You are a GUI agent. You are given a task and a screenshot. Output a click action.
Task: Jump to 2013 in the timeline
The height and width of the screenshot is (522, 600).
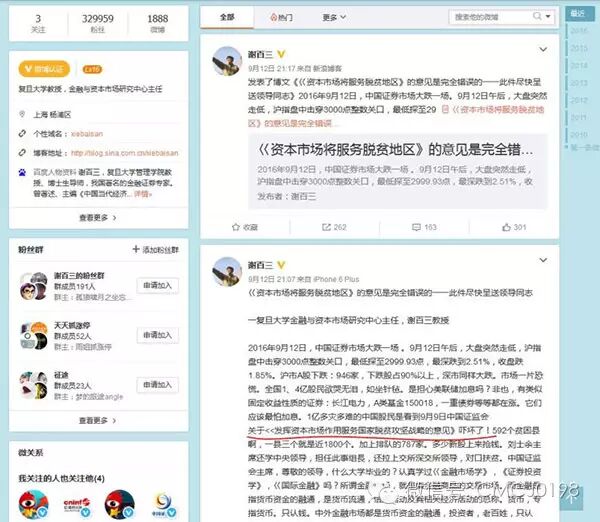(x=579, y=83)
